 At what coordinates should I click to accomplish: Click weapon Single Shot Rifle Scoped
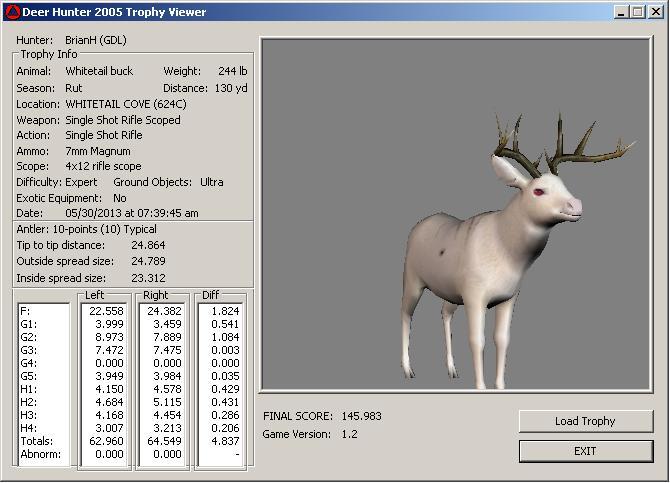point(123,120)
